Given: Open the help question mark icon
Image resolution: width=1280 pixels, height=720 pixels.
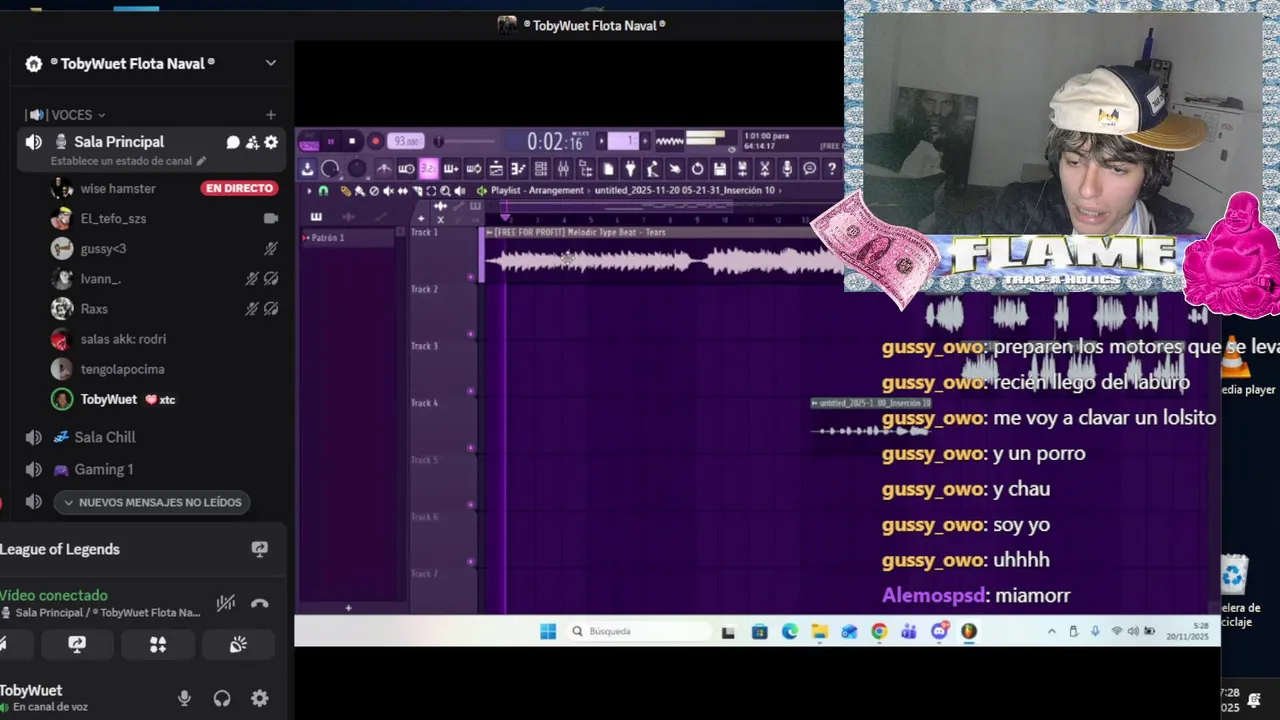Looking at the screenshot, I should [831, 168].
